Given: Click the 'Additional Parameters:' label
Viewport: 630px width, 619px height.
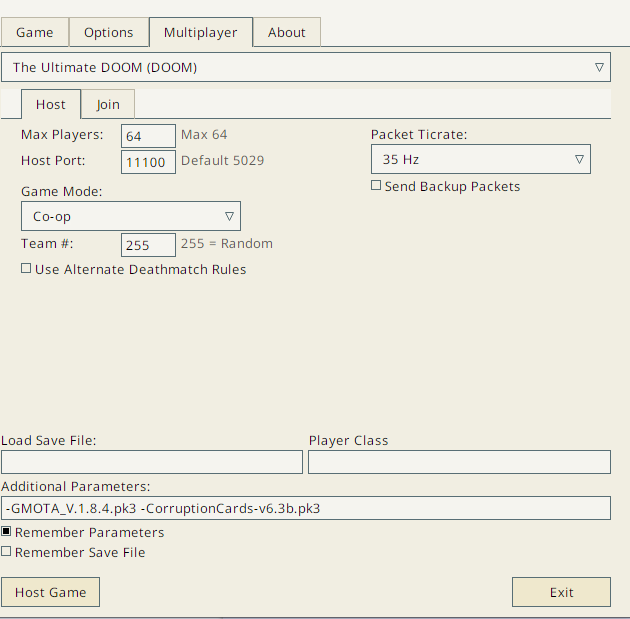Looking at the screenshot, I should tap(76, 486).
